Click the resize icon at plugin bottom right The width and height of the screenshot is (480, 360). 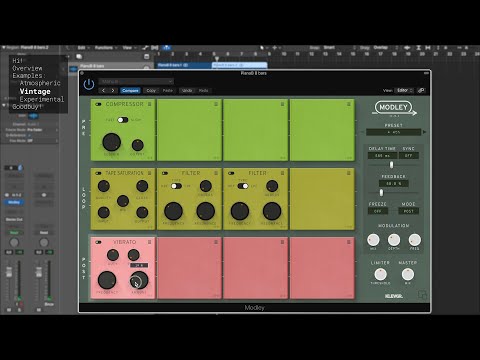pyautogui.click(x=422, y=295)
